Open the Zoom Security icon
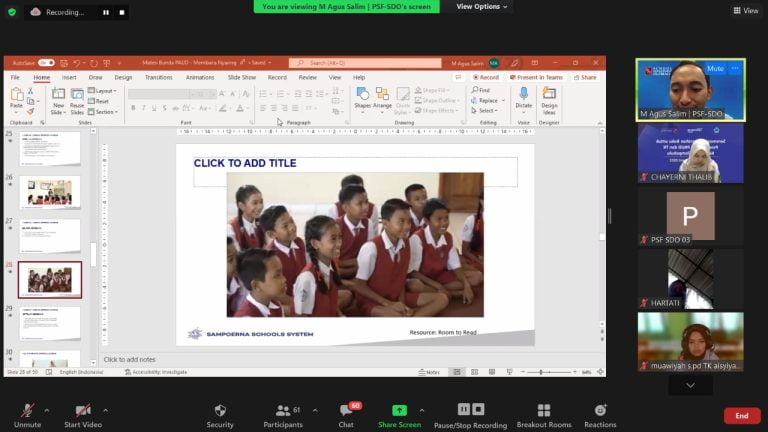Screen dimensions: 768x432 tap(220, 416)
